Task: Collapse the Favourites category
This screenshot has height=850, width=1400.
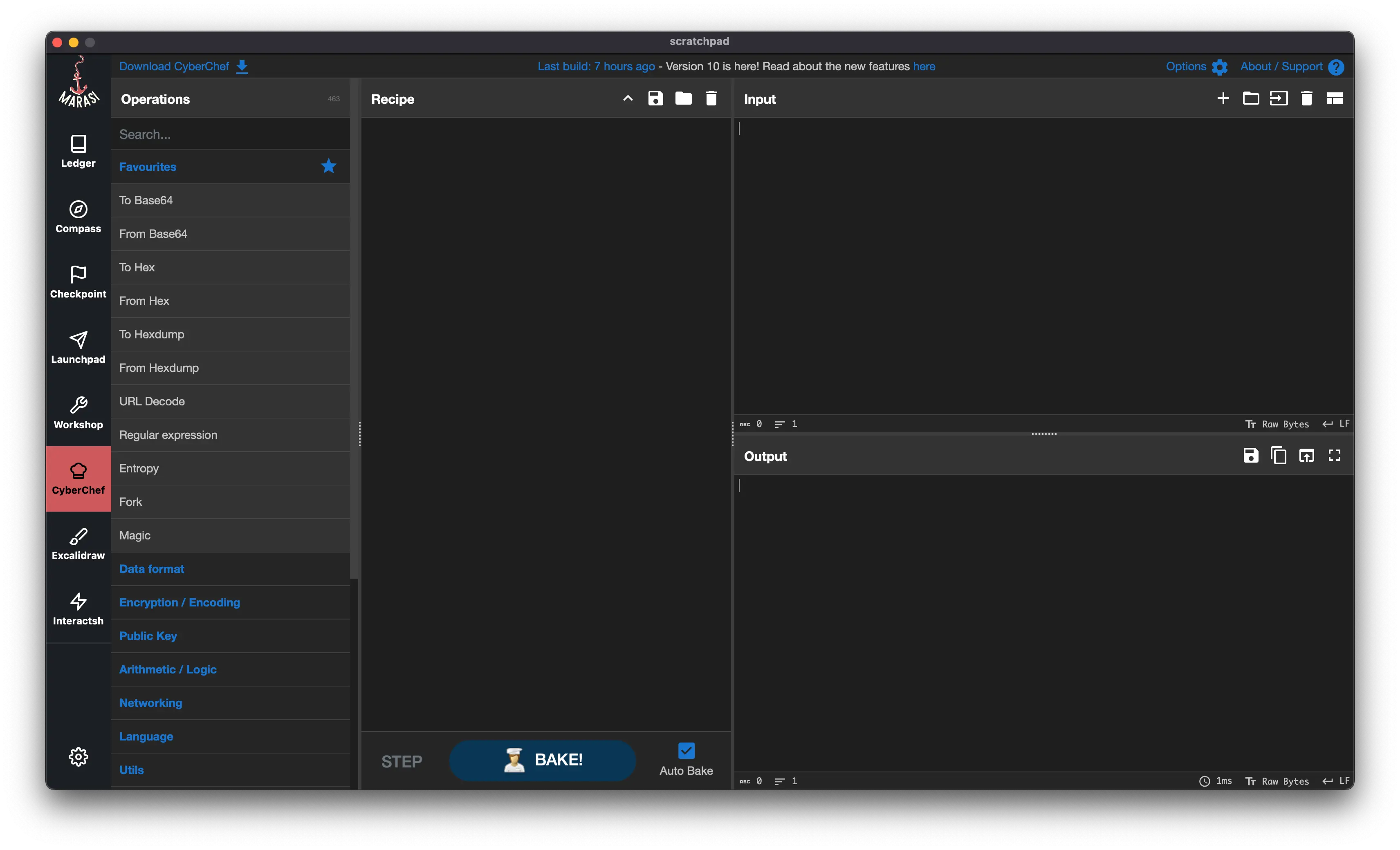Action: tap(230, 166)
